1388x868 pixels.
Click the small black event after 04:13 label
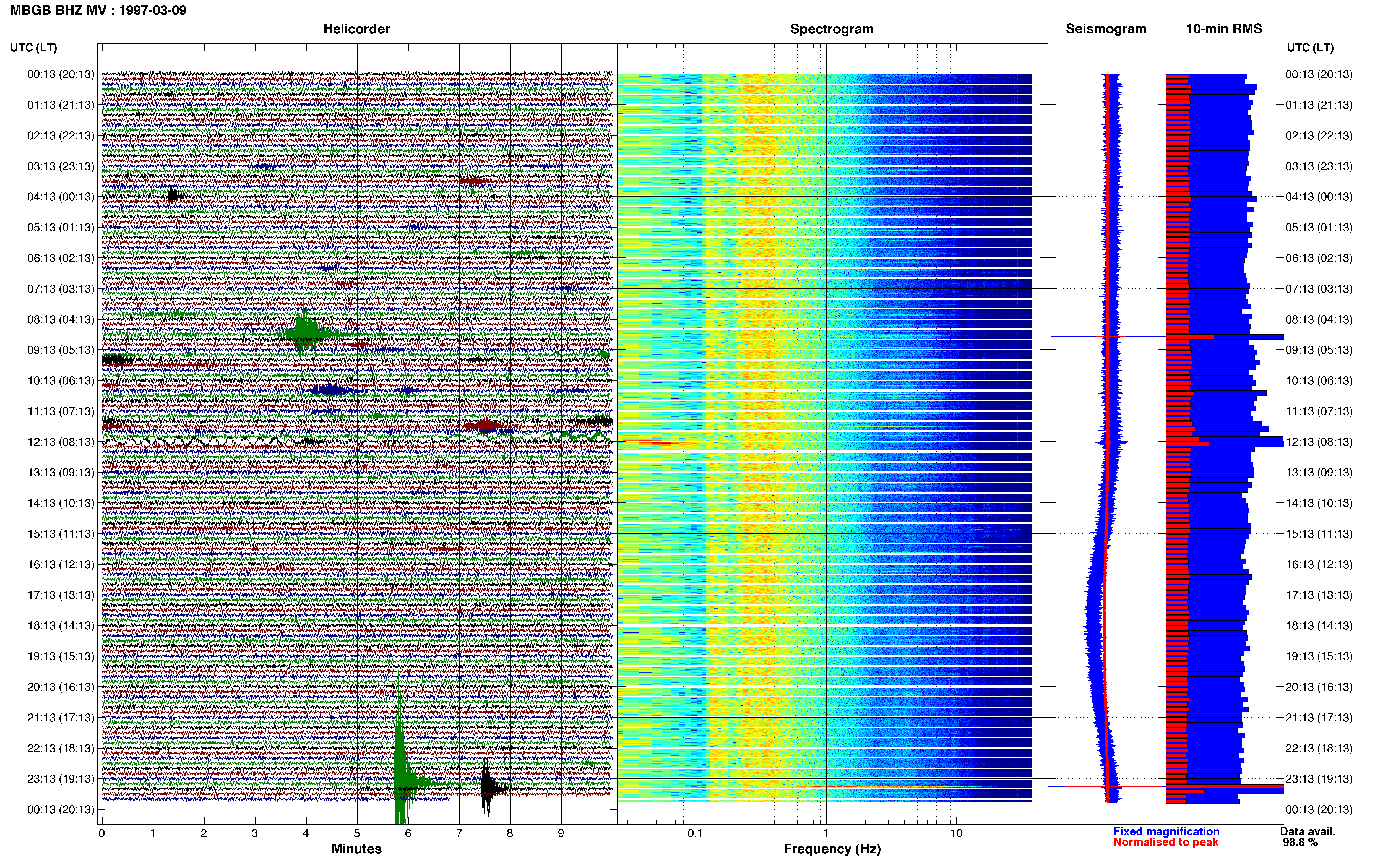pyautogui.click(x=174, y=196)
